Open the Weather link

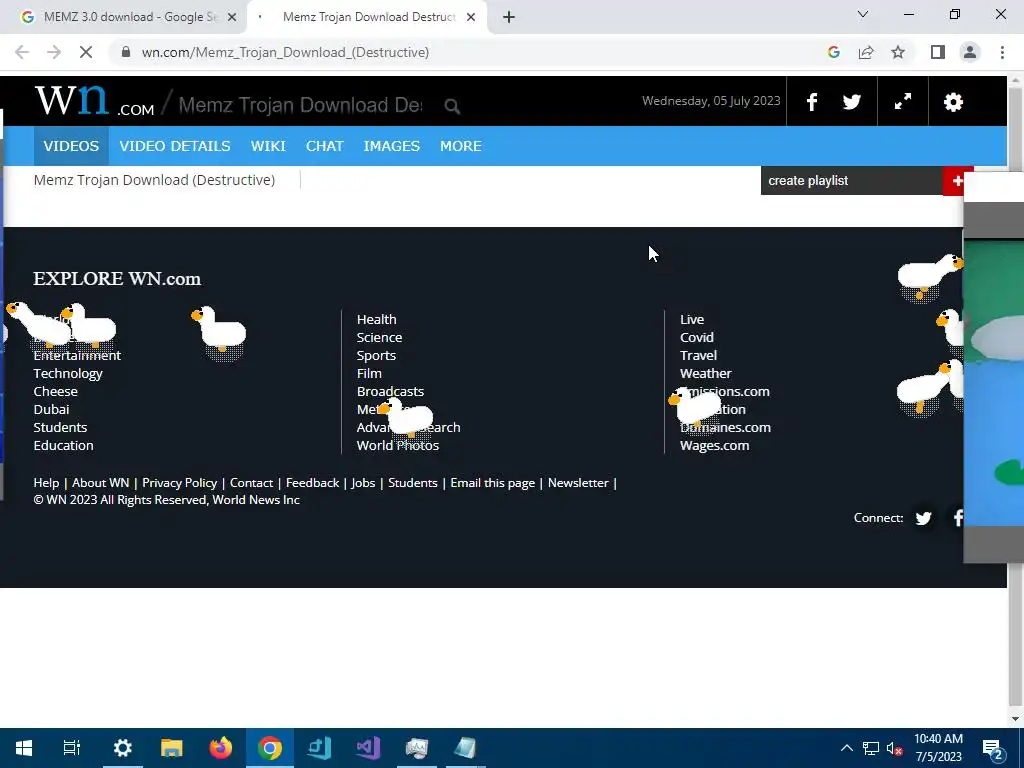(705, 374)
